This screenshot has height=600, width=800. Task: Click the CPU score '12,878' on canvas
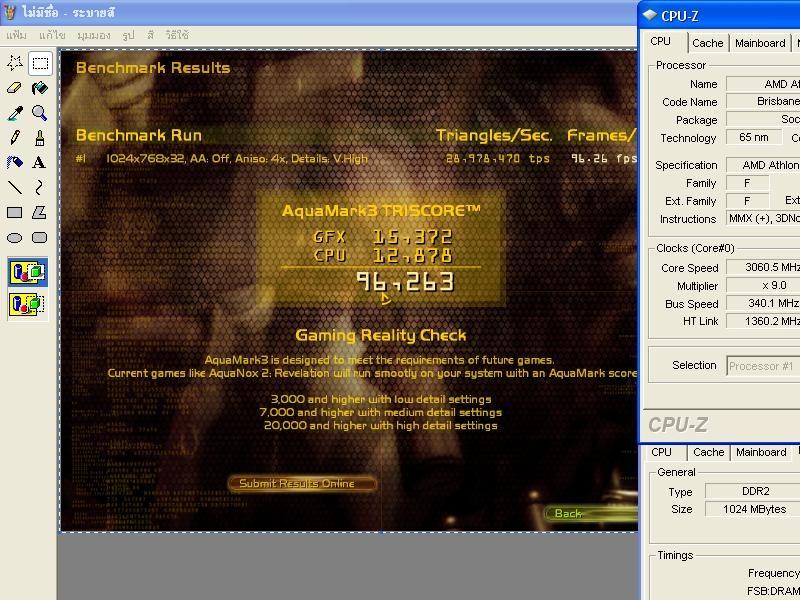click(x=412, y=255)
